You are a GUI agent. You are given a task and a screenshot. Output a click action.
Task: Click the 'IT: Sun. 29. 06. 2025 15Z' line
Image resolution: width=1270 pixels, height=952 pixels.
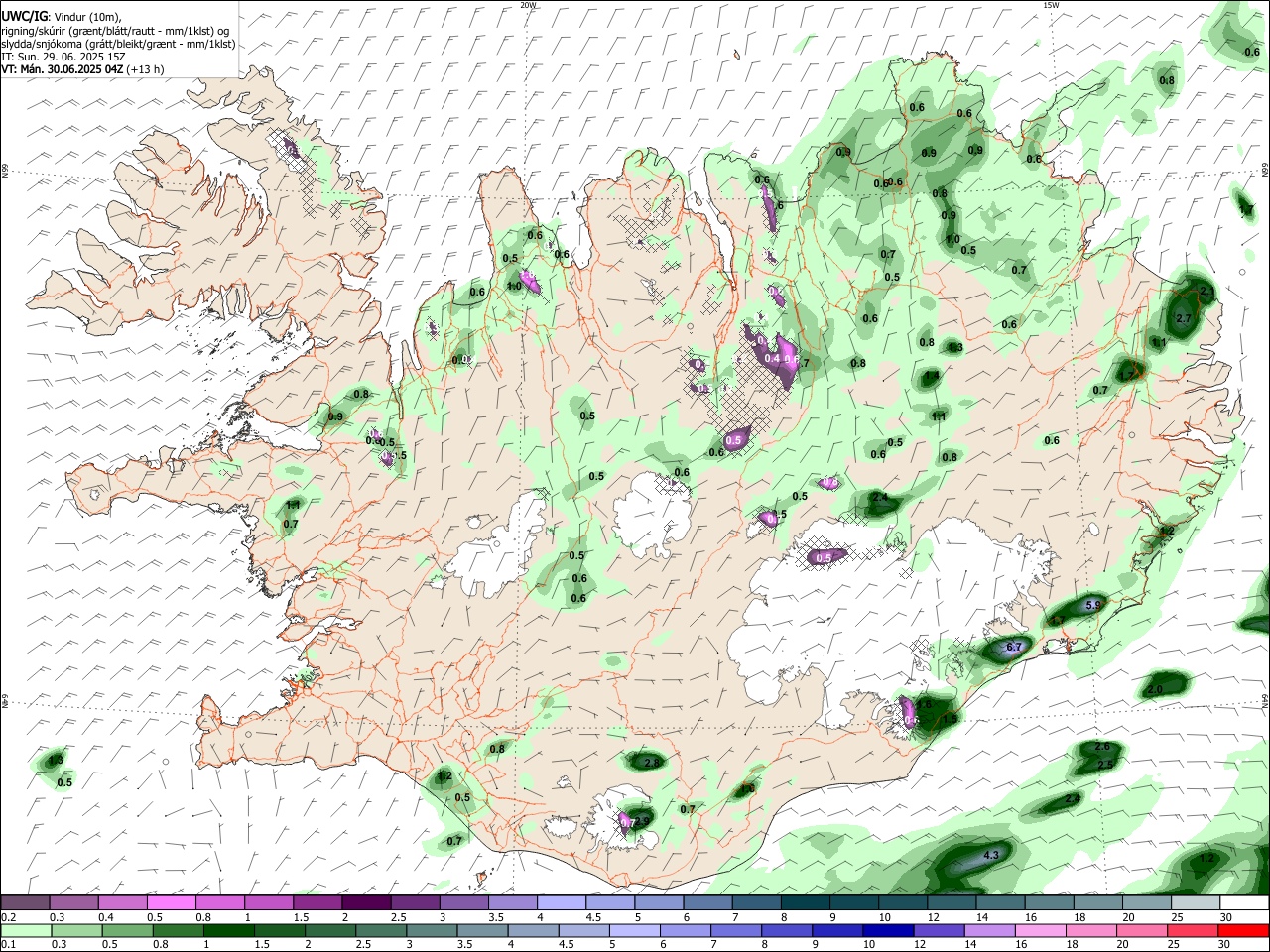[63, 57]
